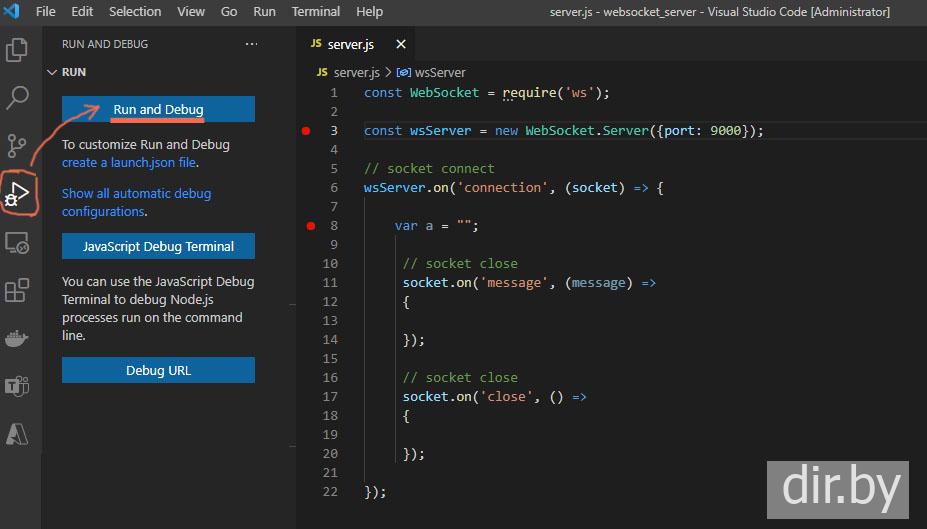Open the Docker view icon
Screen dimensions: 927x529
click(17, 339)
